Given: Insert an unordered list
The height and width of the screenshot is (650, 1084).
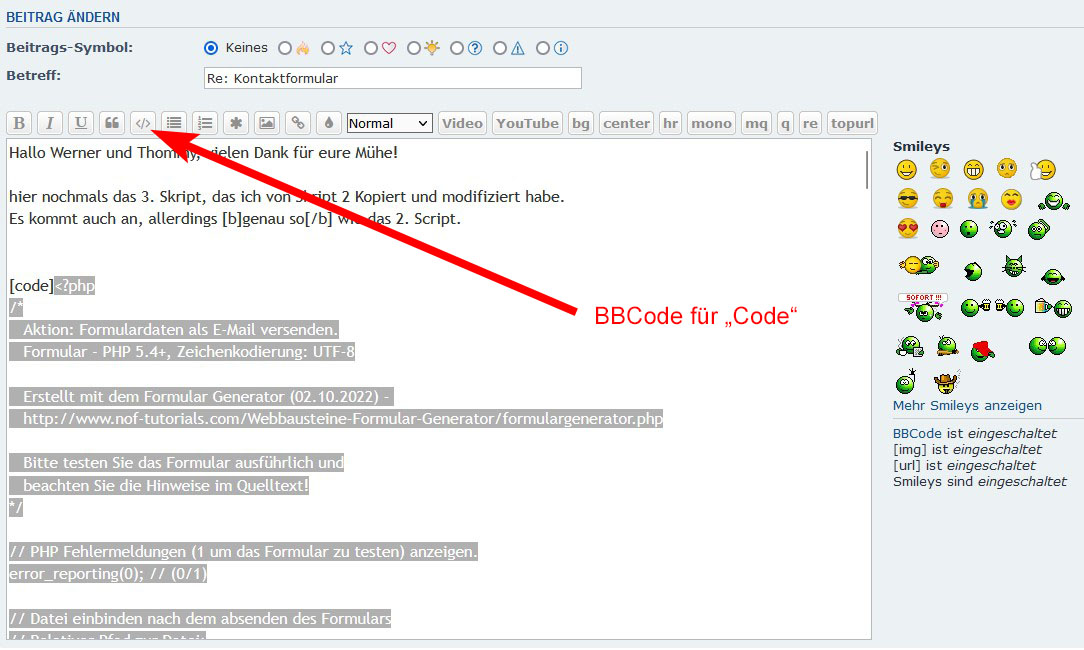Looking at the screenshot, I should (174, 123).
